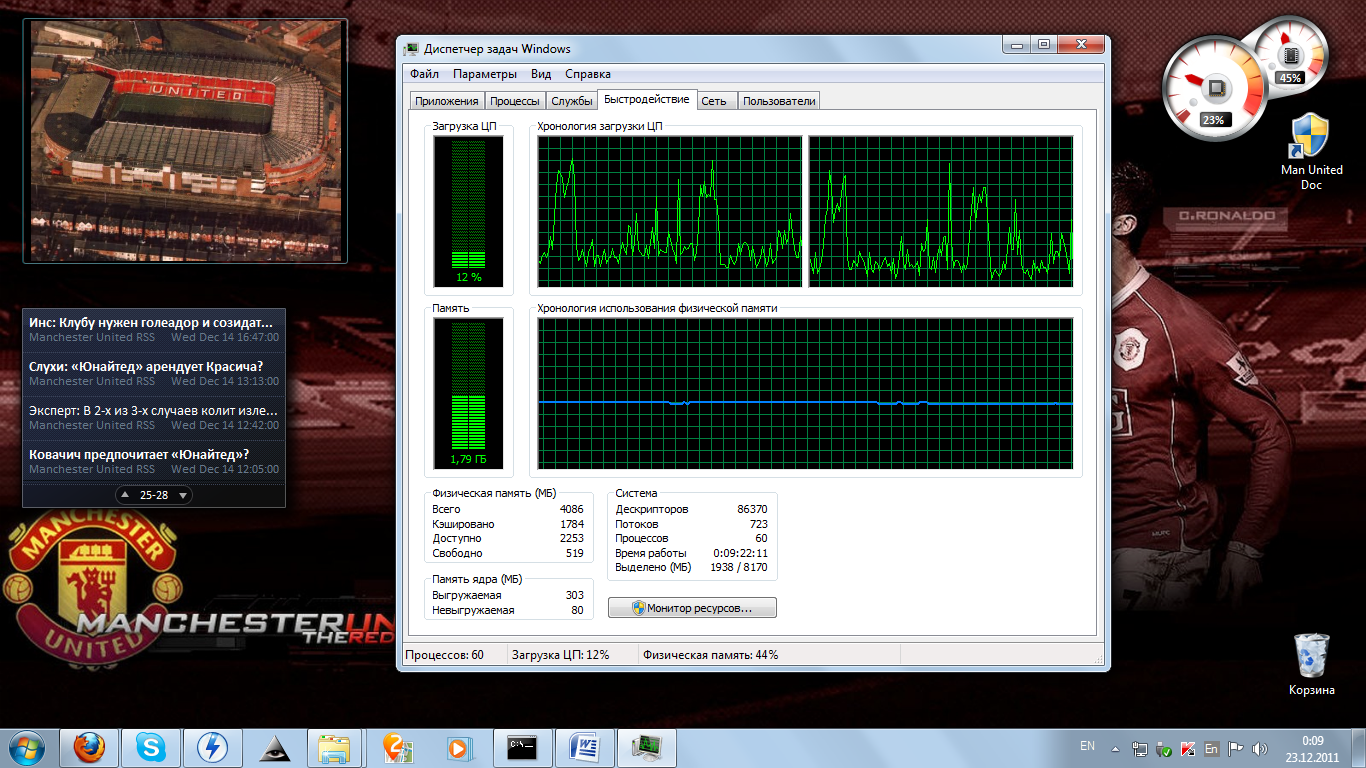Click the taskbar clock showing 0:09
Viewport: 1366px width, 768px height.
pyautogui.click(x=1313, y=748)
